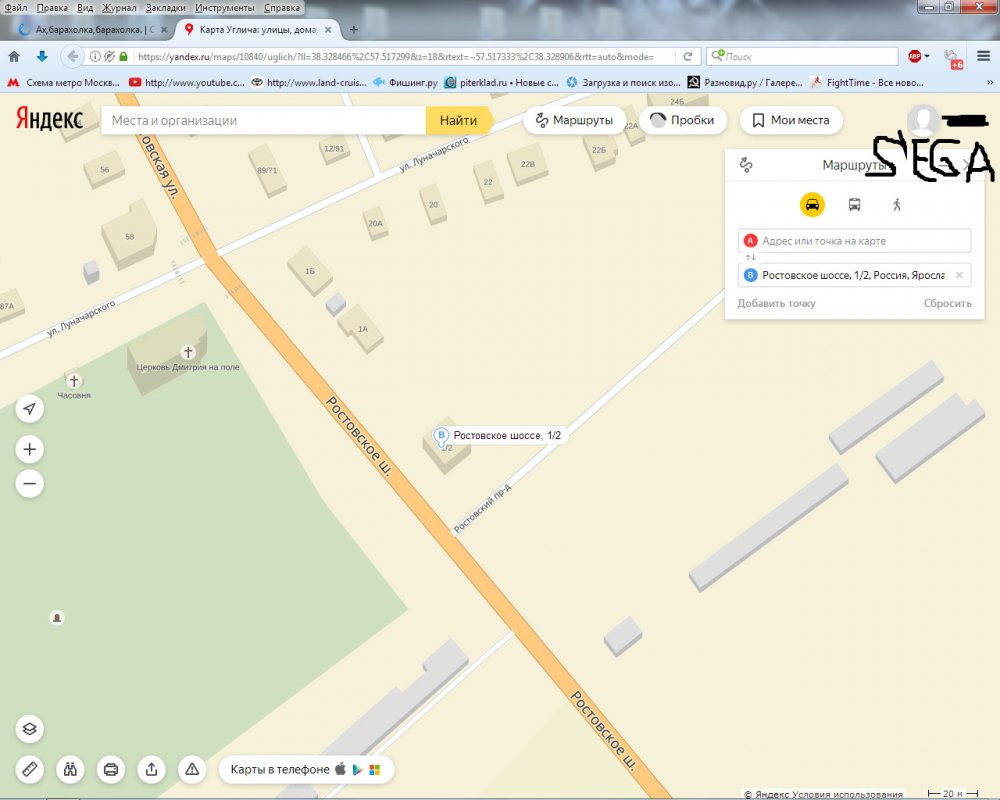This screenshot has width=1000, height=800.
Task: Open the Журнал menu in Firefox
Action: (x=119, y=7)
